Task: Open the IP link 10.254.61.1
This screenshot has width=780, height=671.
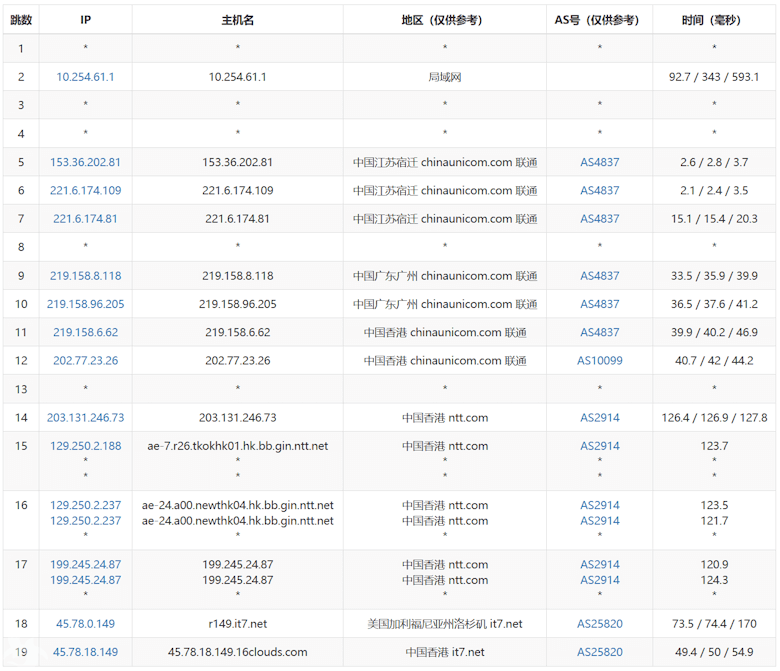Action: tap(85, 77)
